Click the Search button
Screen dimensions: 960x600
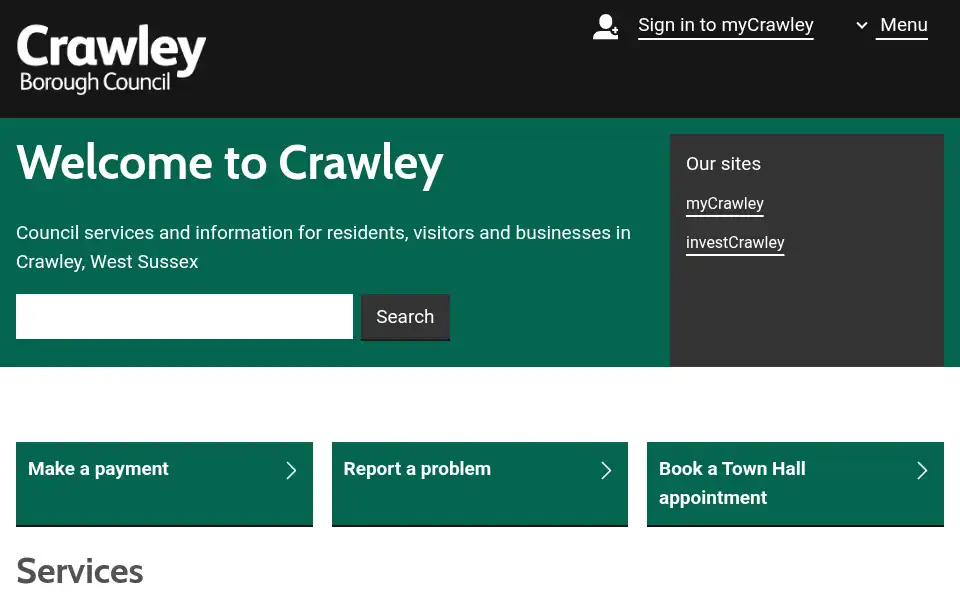tap(405, 317)
